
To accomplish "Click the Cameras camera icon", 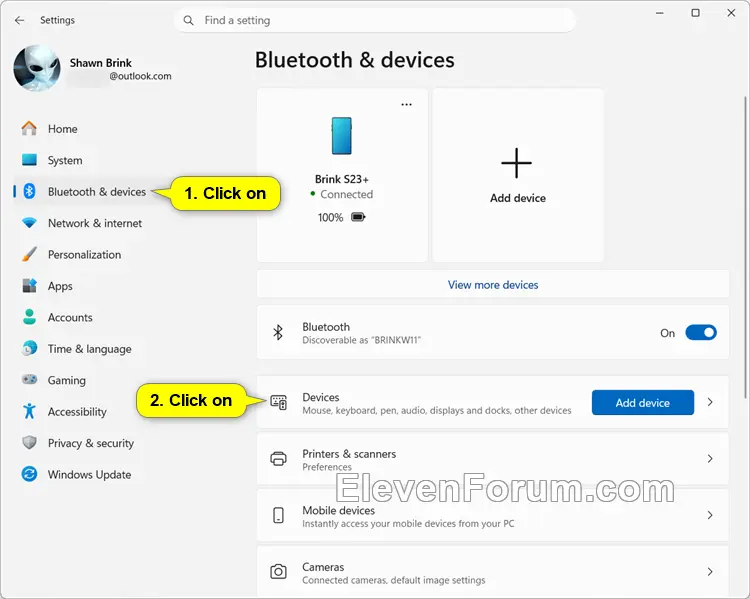I will click(278, 571).
